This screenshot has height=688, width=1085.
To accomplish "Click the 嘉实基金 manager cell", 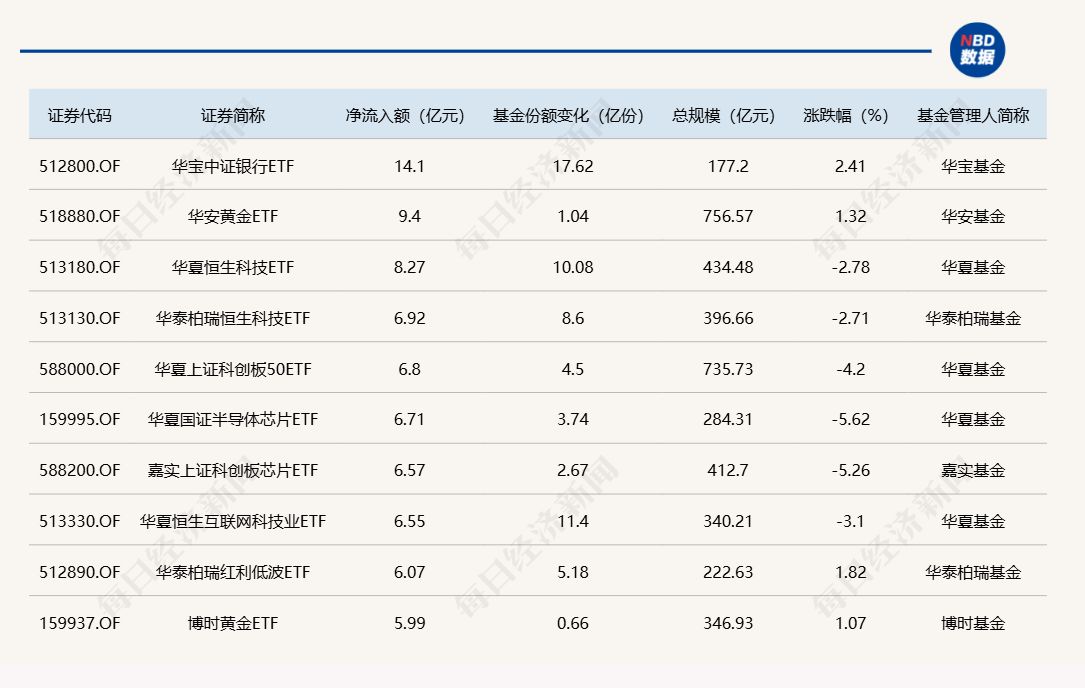I will click(973, 471).
